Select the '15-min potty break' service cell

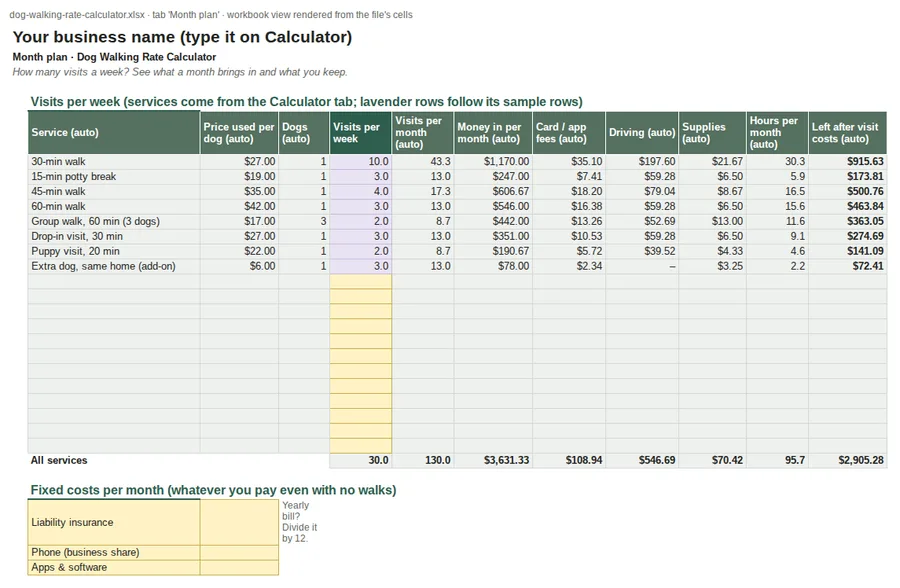[114, 177]
